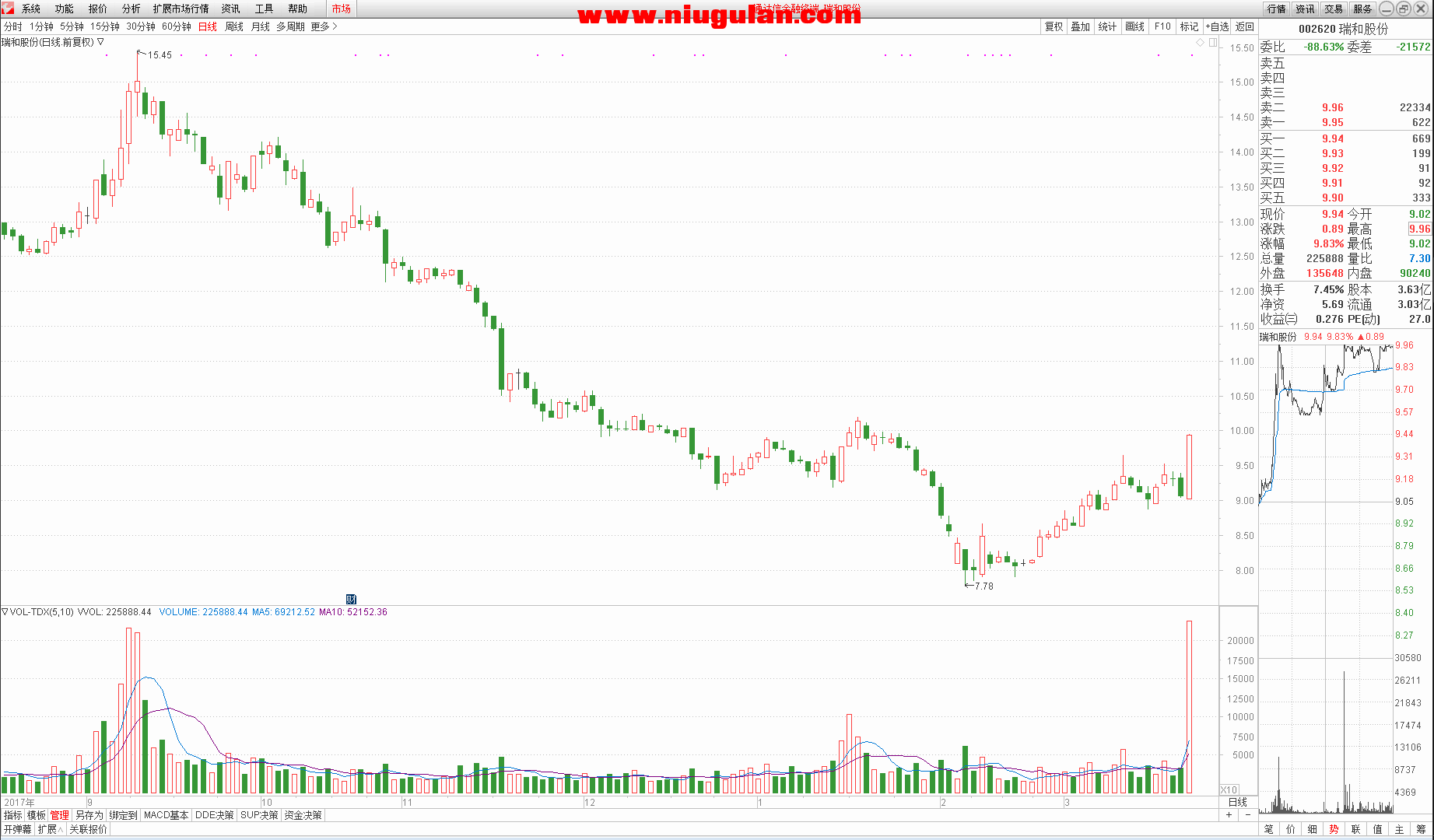Click the 日线 label beside mini chart
This screenshot has height=840, width=1434.
coord(1237,802)
